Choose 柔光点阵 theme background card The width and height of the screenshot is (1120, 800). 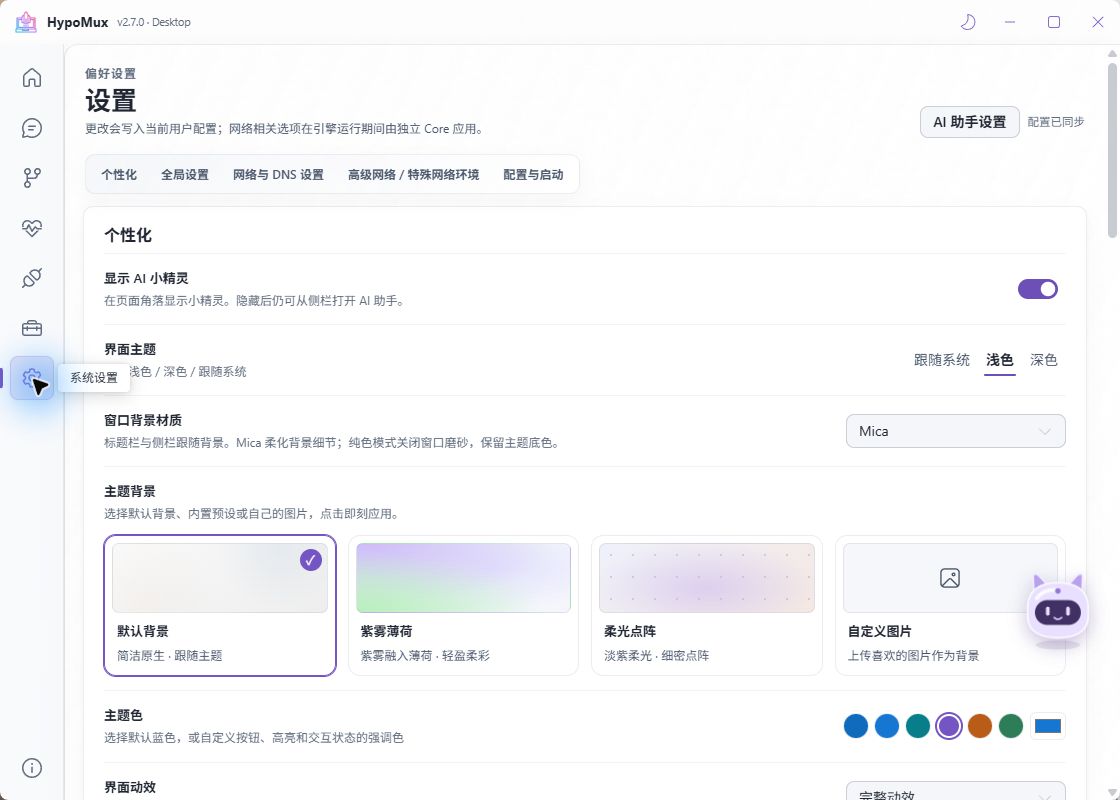click(x=706, y=605)
